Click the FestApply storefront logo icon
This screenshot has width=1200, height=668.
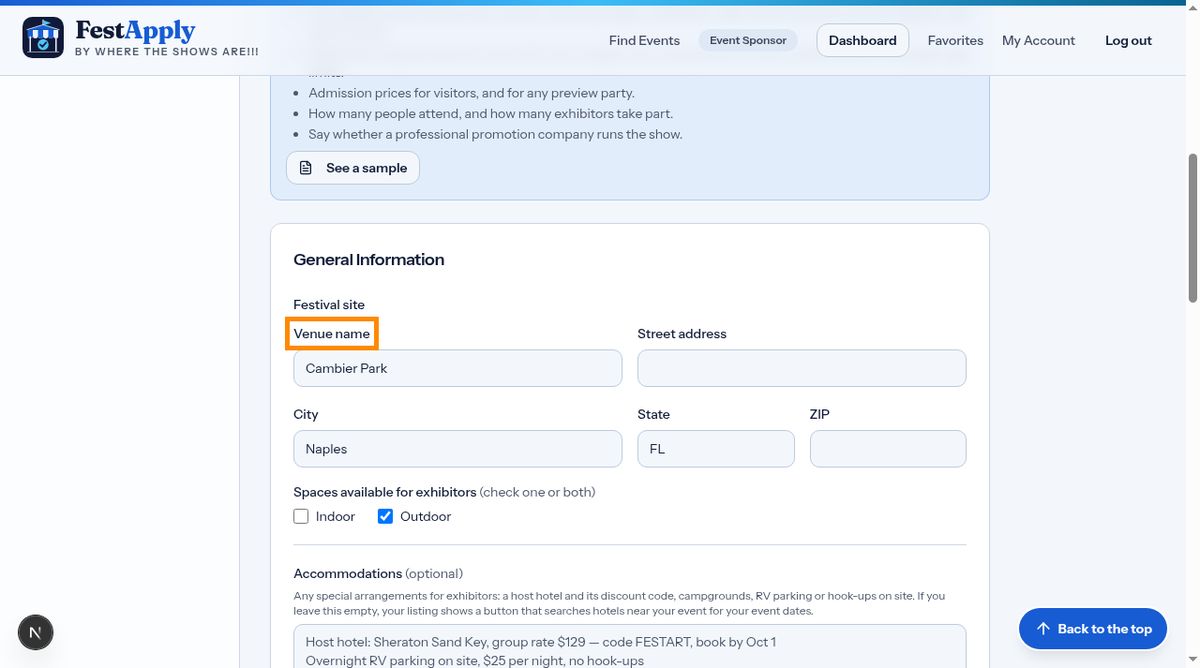click(x=43, y=38)
